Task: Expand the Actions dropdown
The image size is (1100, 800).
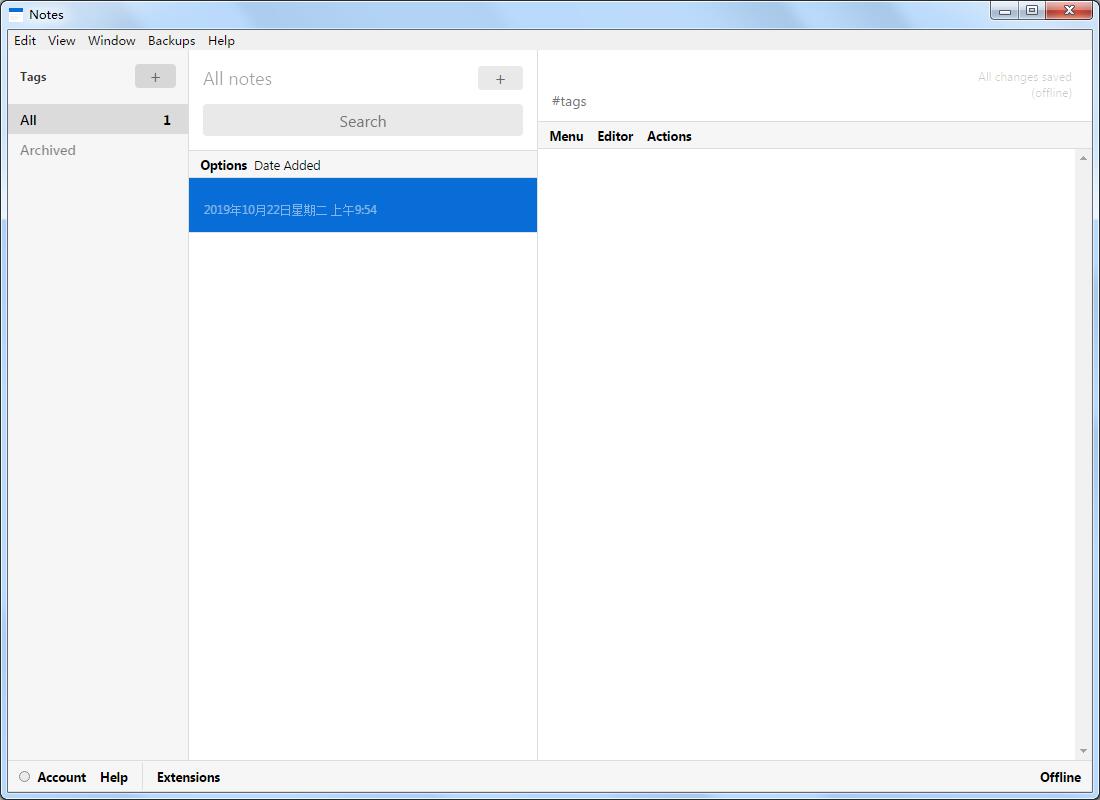Action: [669, 136]
